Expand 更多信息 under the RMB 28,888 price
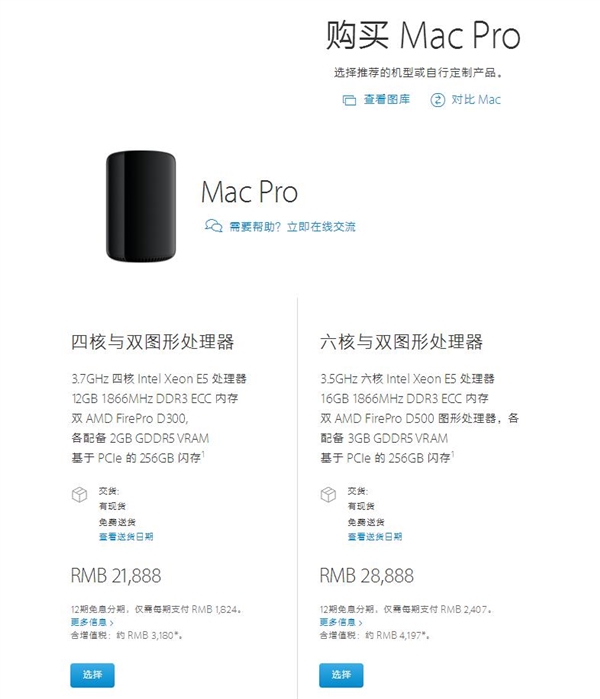Screen dimensions: 600x699 [339, 622]
